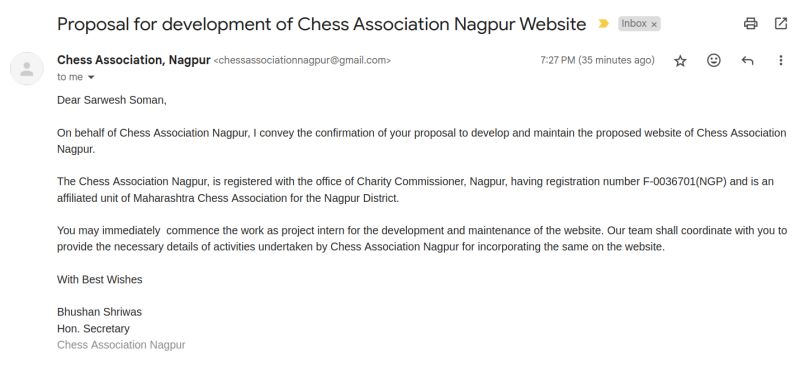Remove the Inbox label with the x
This screenshot has width=800, height=367.
[x=654, y=25]
